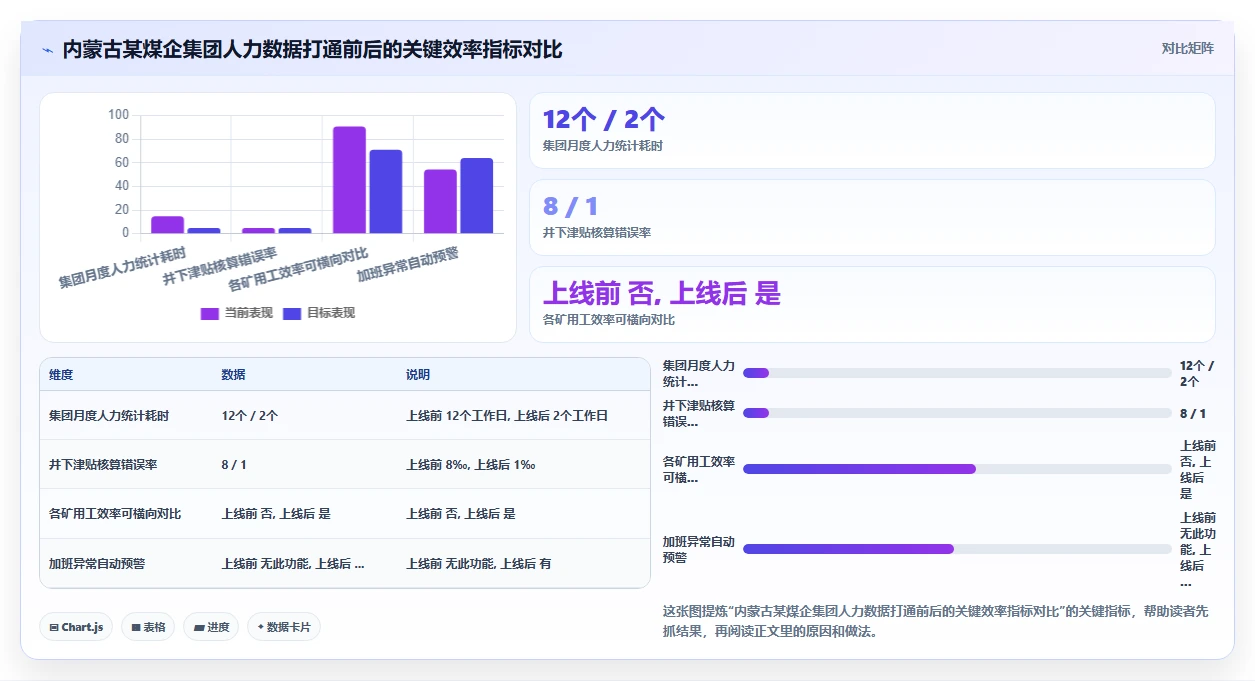
Task: Toggle 当前表现 legend swatch in chart
Action: (210, 313)
